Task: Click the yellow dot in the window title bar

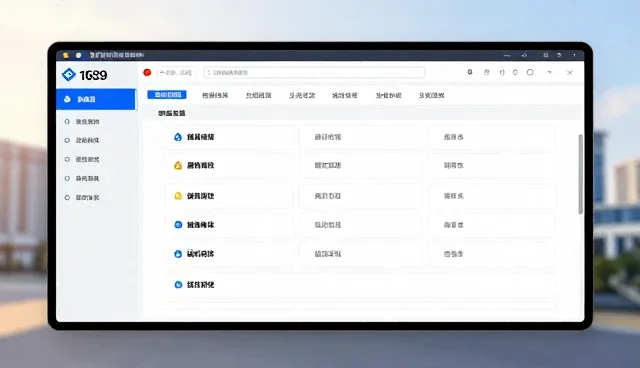Action: (x=65, y=55)
